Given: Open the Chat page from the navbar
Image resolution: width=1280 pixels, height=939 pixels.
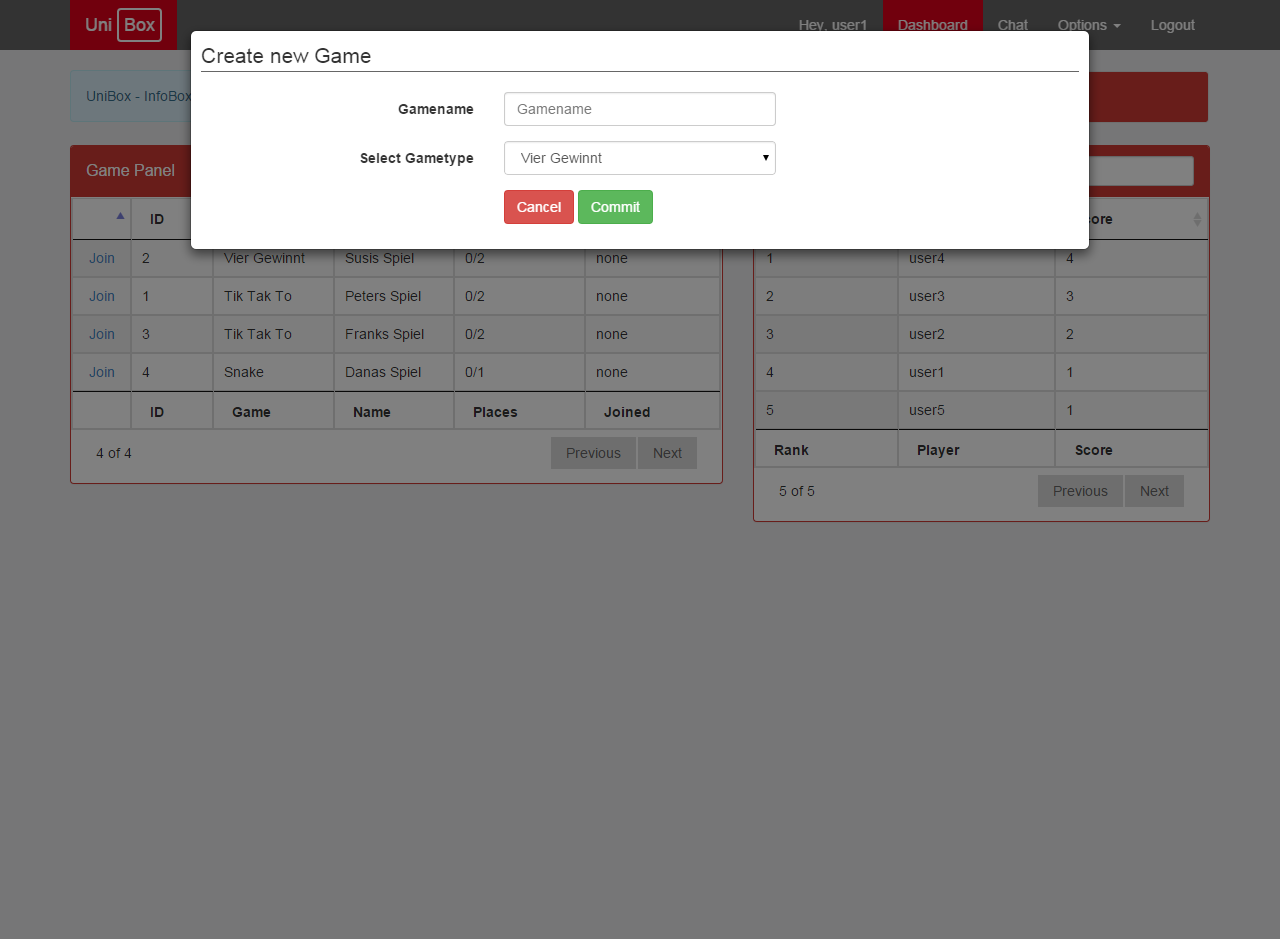Looking at the screenshot, I should (x=1013, y=25).
